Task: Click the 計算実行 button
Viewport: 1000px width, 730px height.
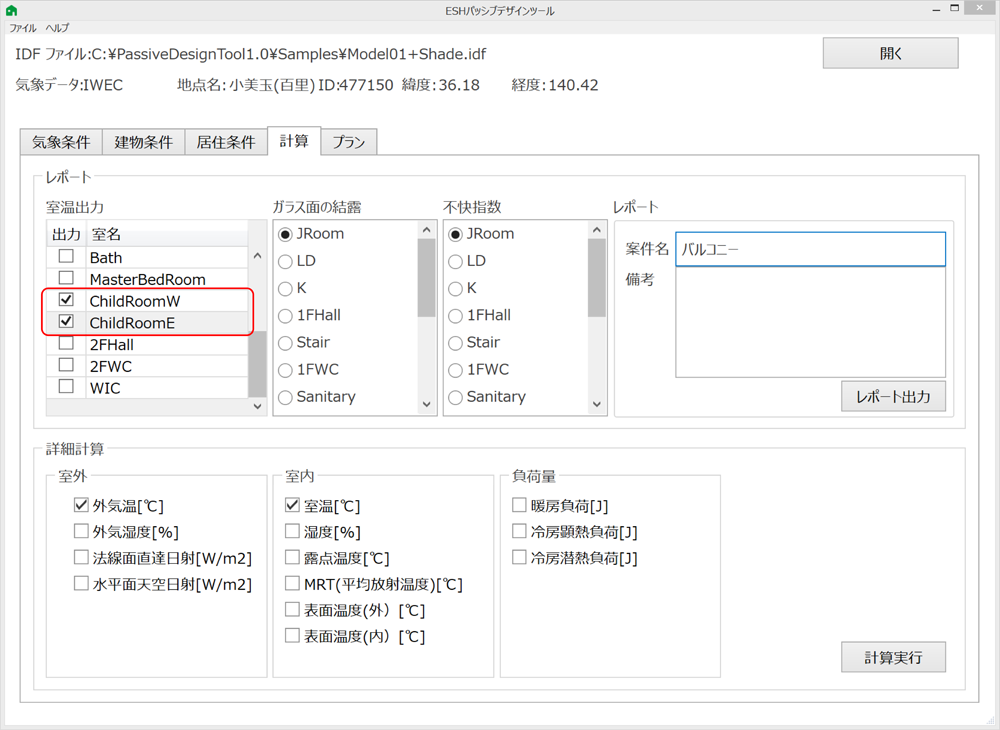Action: coord(893,657)
